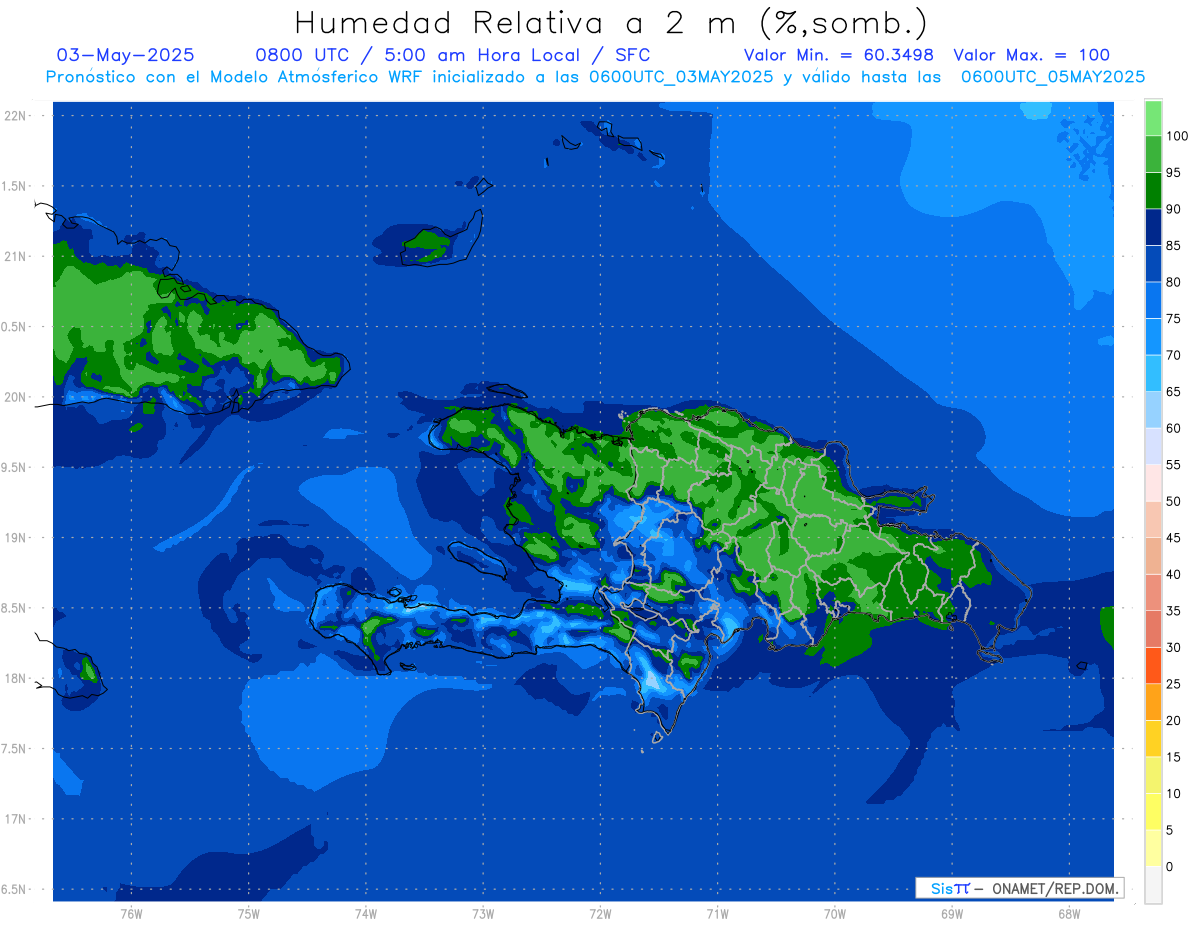This screenshot has height=927, width=1200.
Task: Select the pale yellow swatch between 0 and 5
Action: point(1153,848)
